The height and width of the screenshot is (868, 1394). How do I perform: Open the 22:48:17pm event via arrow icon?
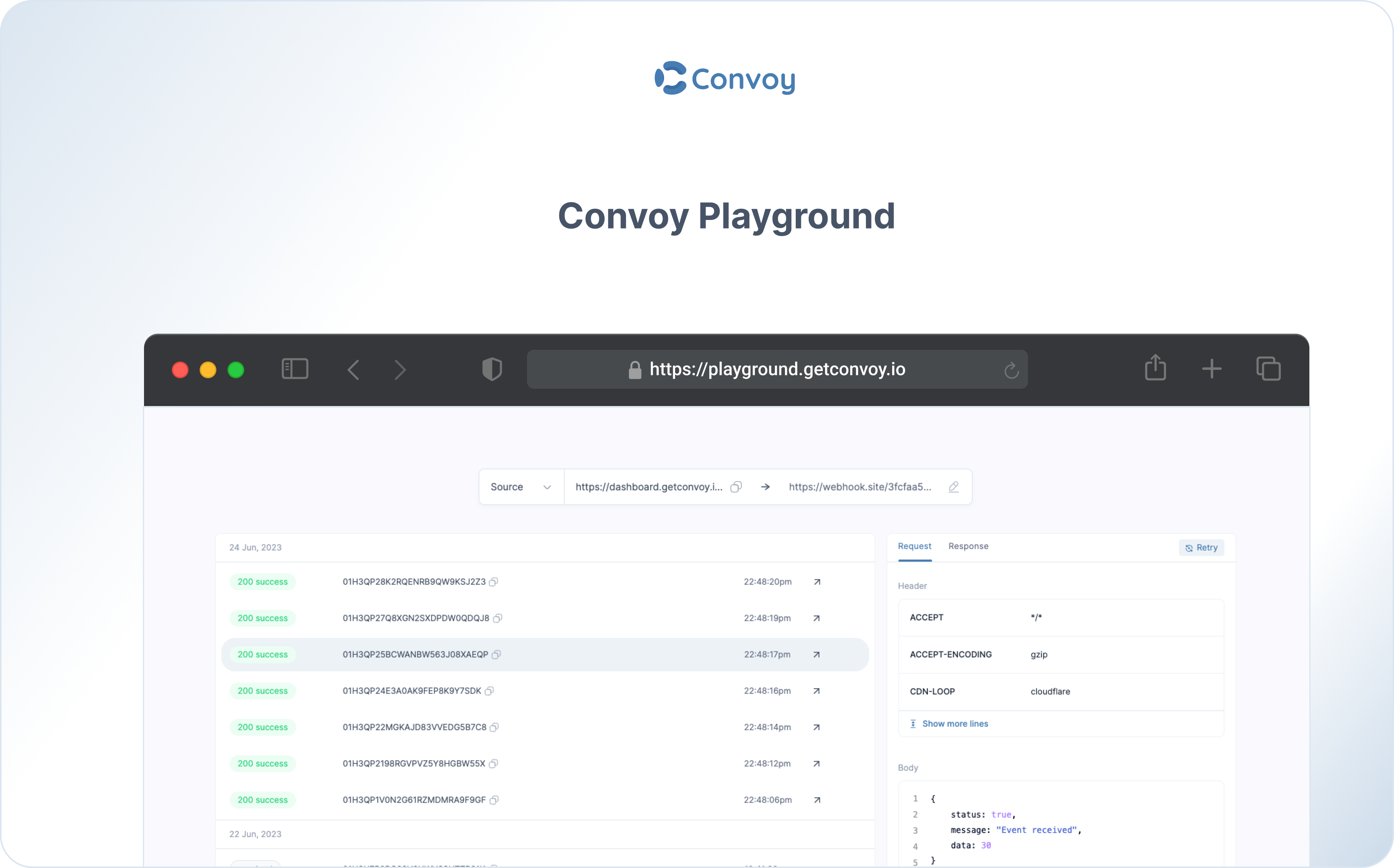point(817,654)
